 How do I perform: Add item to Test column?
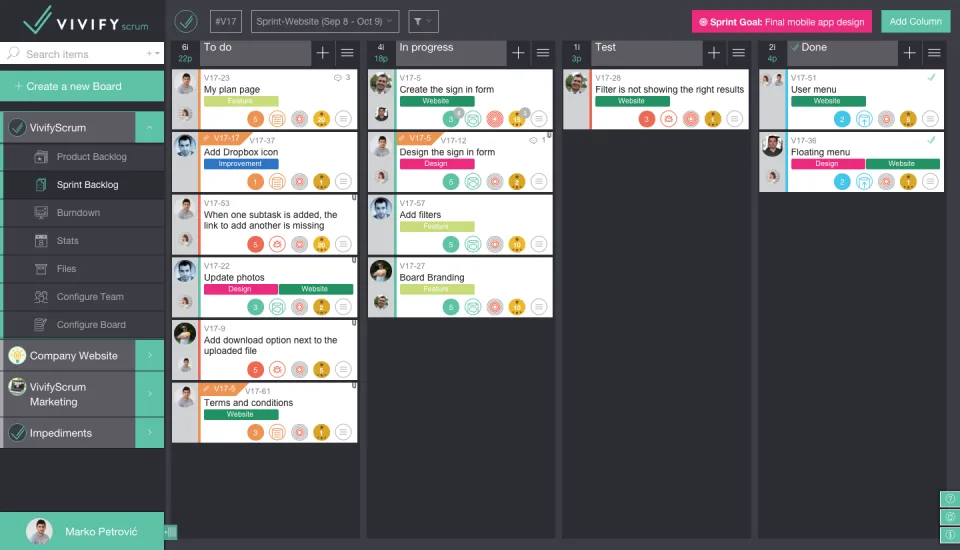pyautogui.click(x=714, y=53)
